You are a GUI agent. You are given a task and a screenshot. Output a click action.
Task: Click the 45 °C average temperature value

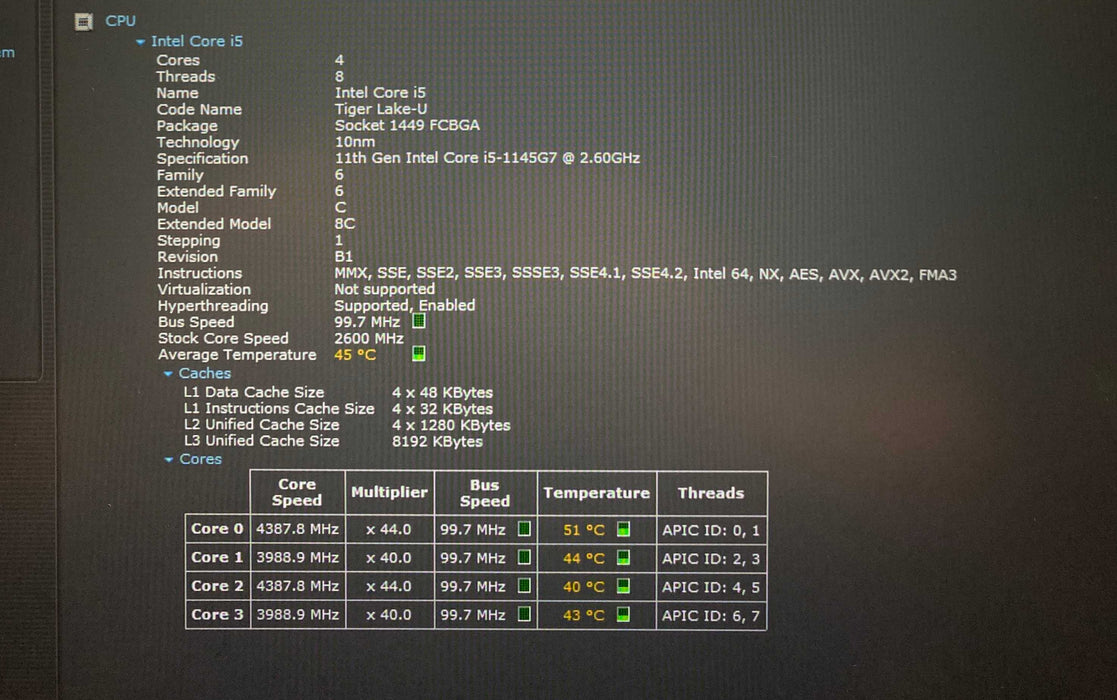point(355,355)
